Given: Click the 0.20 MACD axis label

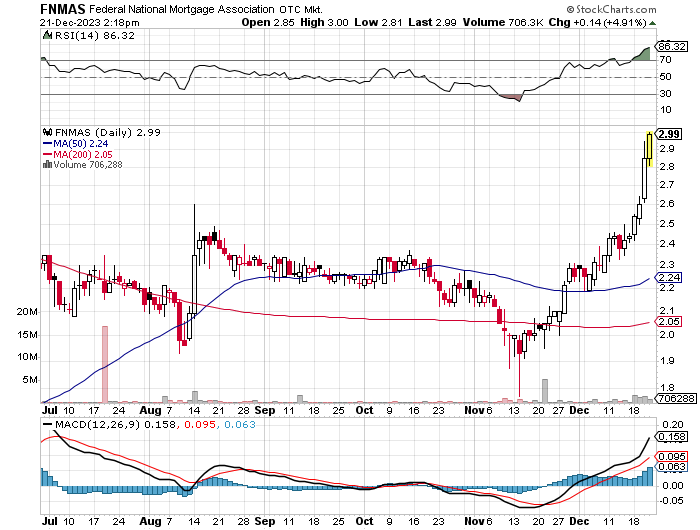Looking at the screenshot, I should click(x=673, y=425).
